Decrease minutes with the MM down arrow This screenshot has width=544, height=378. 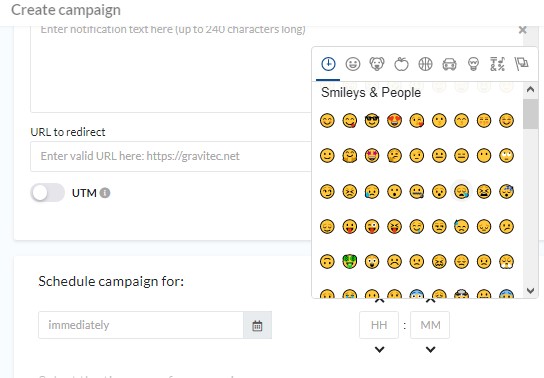click(x=430, y=349)
